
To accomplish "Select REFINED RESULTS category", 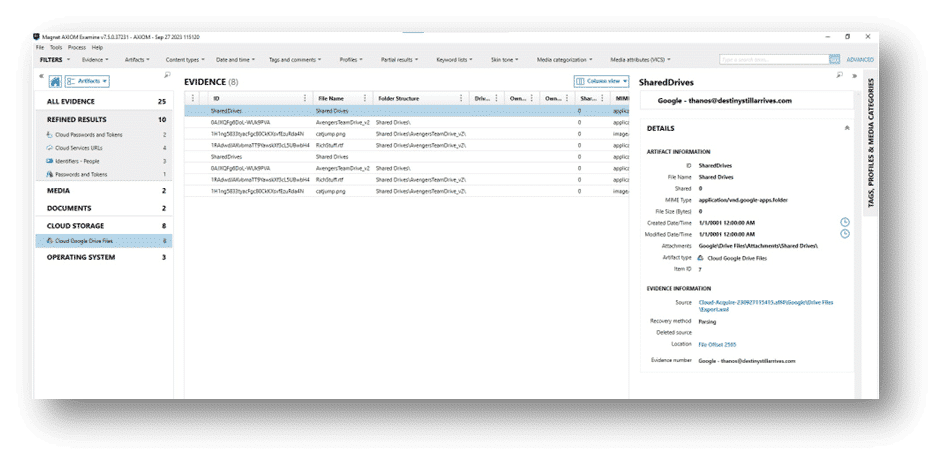I will coord(104,120).
